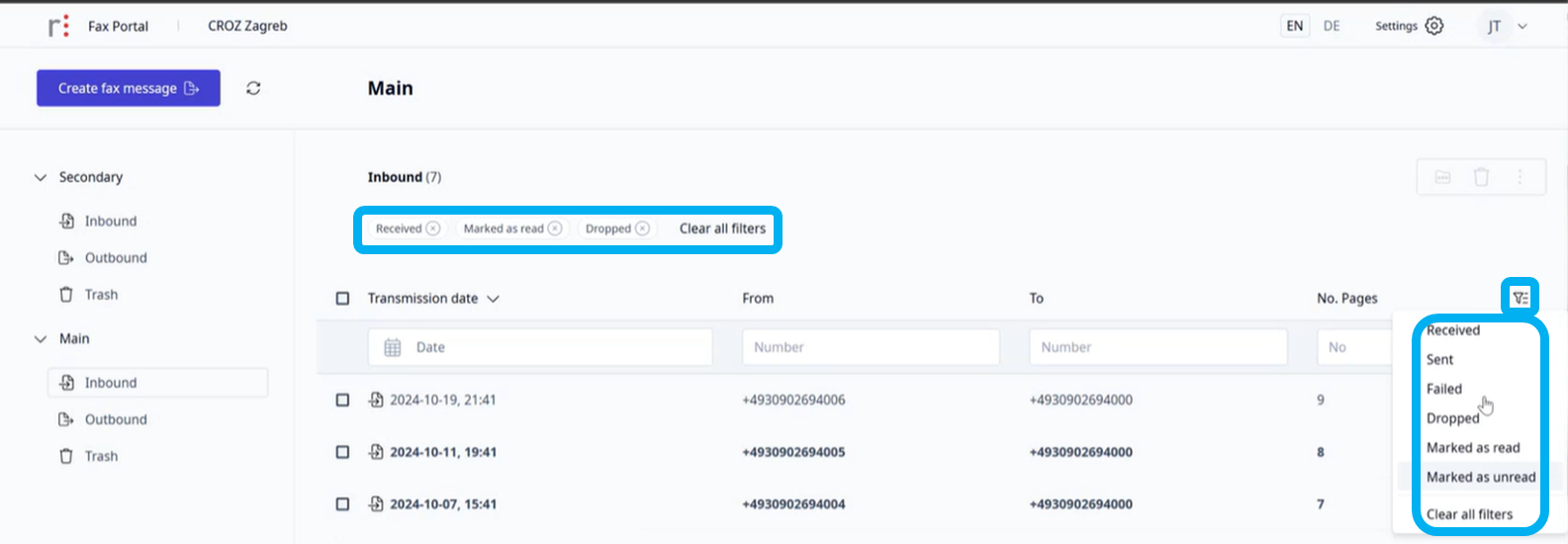This screenshot has height=544, width=1568.
Task: Click the refresh icon beside Create fax message
Action: pyautogui.click(x=253, y=88)
